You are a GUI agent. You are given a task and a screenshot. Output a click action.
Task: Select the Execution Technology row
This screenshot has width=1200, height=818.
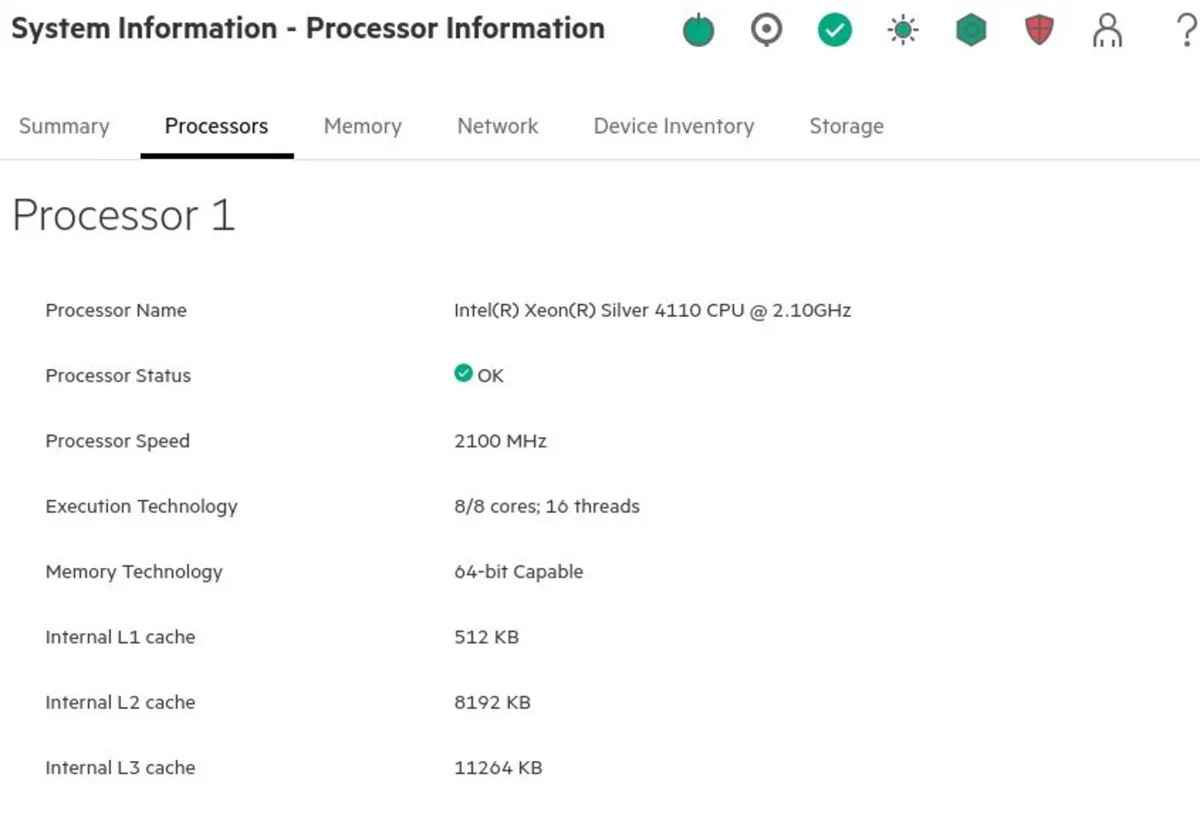[x=141, y=506]
